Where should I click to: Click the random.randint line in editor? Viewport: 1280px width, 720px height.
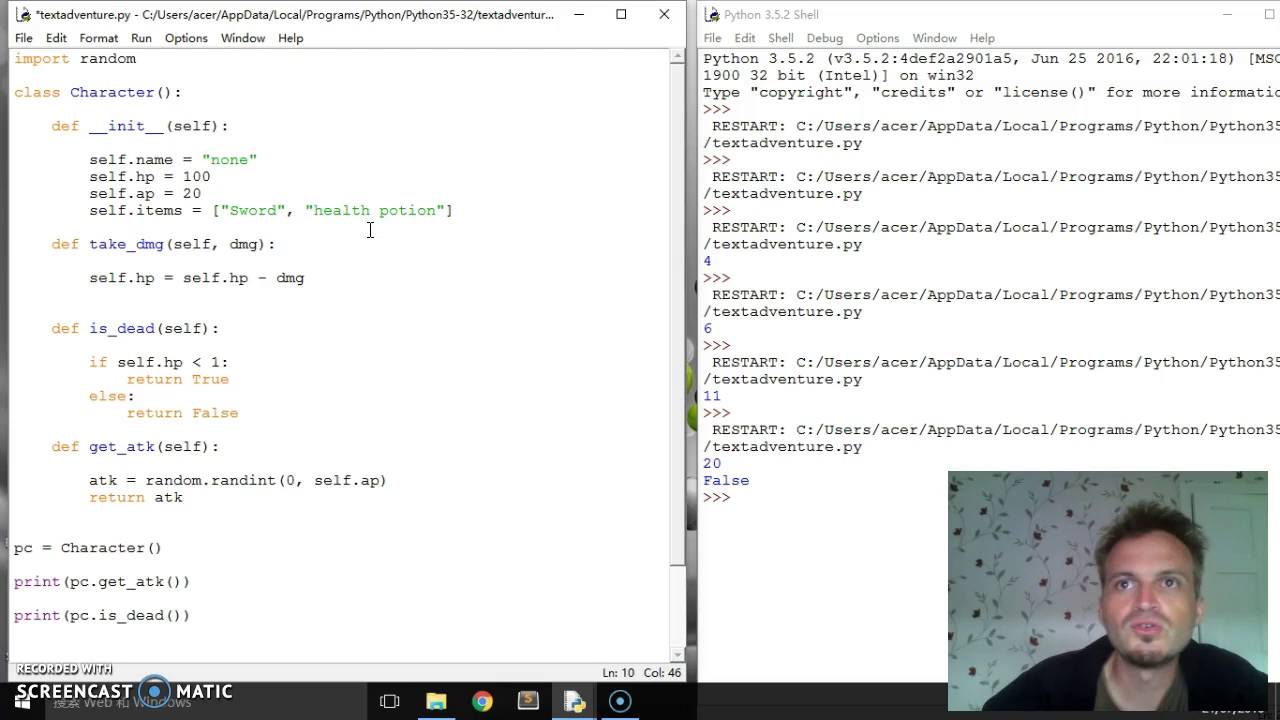pos(238,481)
